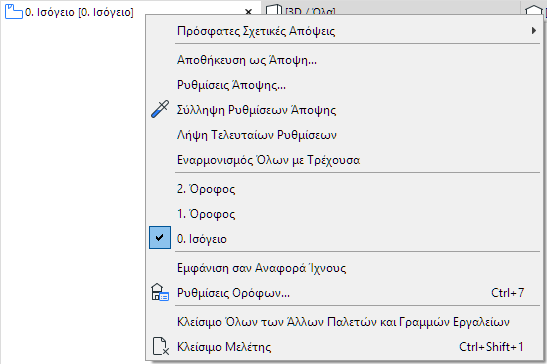
Task: Choose Εναρμονισμός Όλων με Τρέχουσα
Action: pos(344,160)
